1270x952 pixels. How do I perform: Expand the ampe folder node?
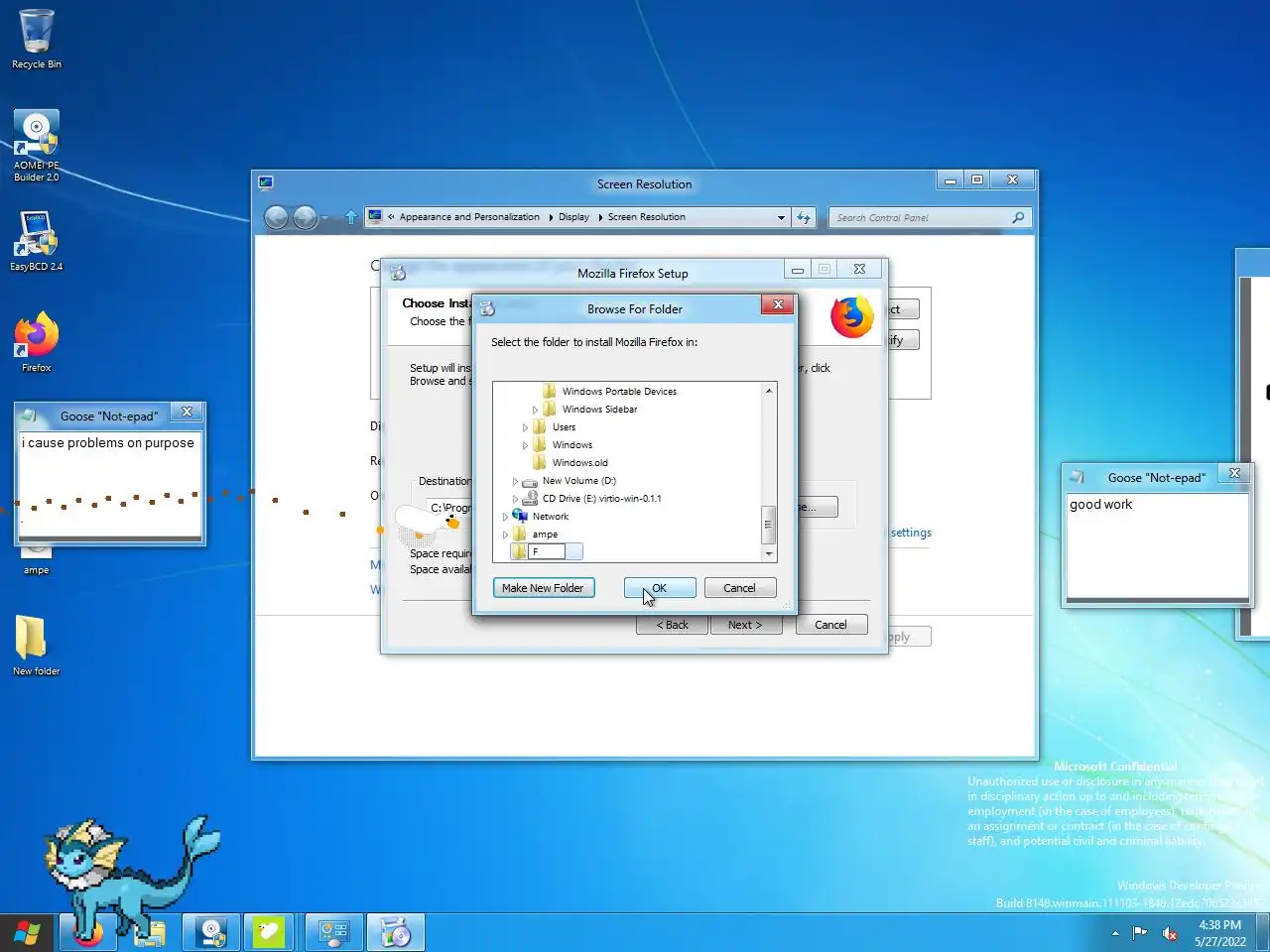tap(505, 535)
